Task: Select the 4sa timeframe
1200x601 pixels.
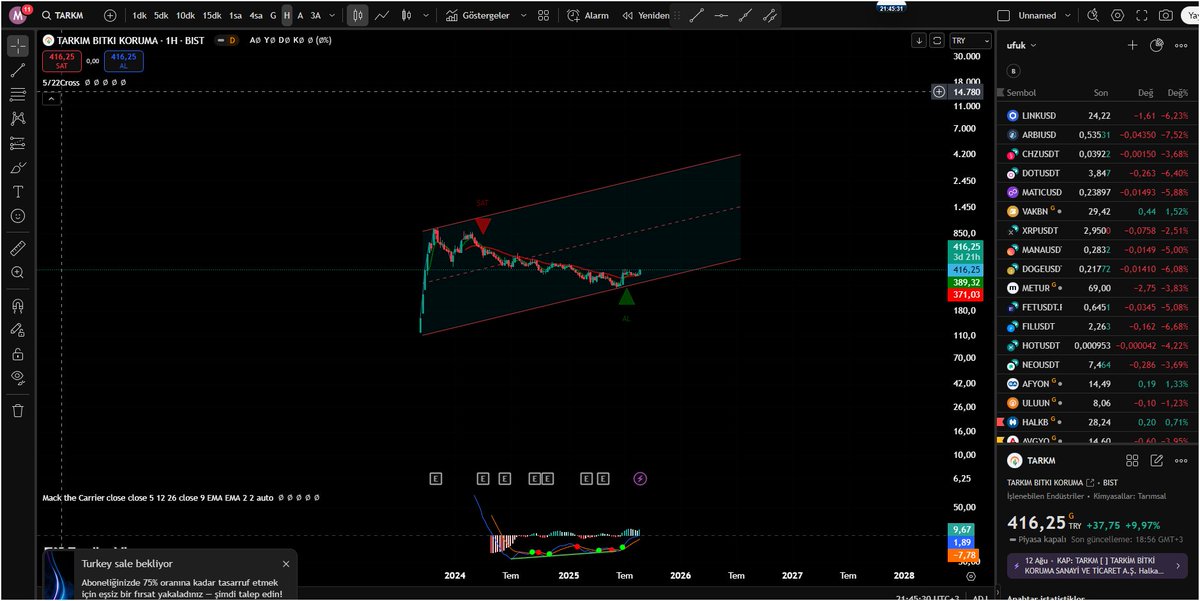Action: tap(256, 16)
